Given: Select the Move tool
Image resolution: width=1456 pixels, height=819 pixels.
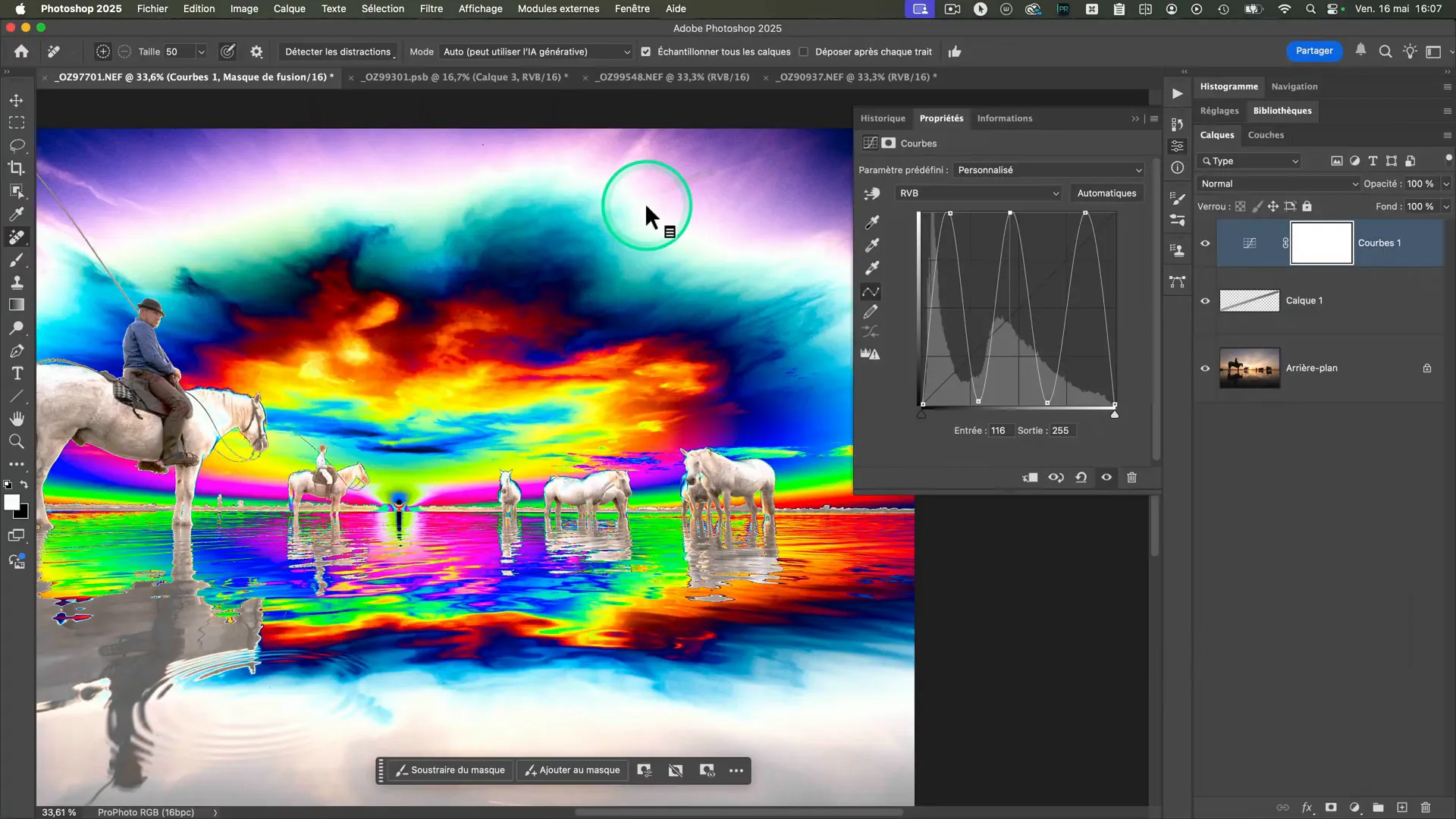Looking at the screenshot, I should (x=16, y=100).
